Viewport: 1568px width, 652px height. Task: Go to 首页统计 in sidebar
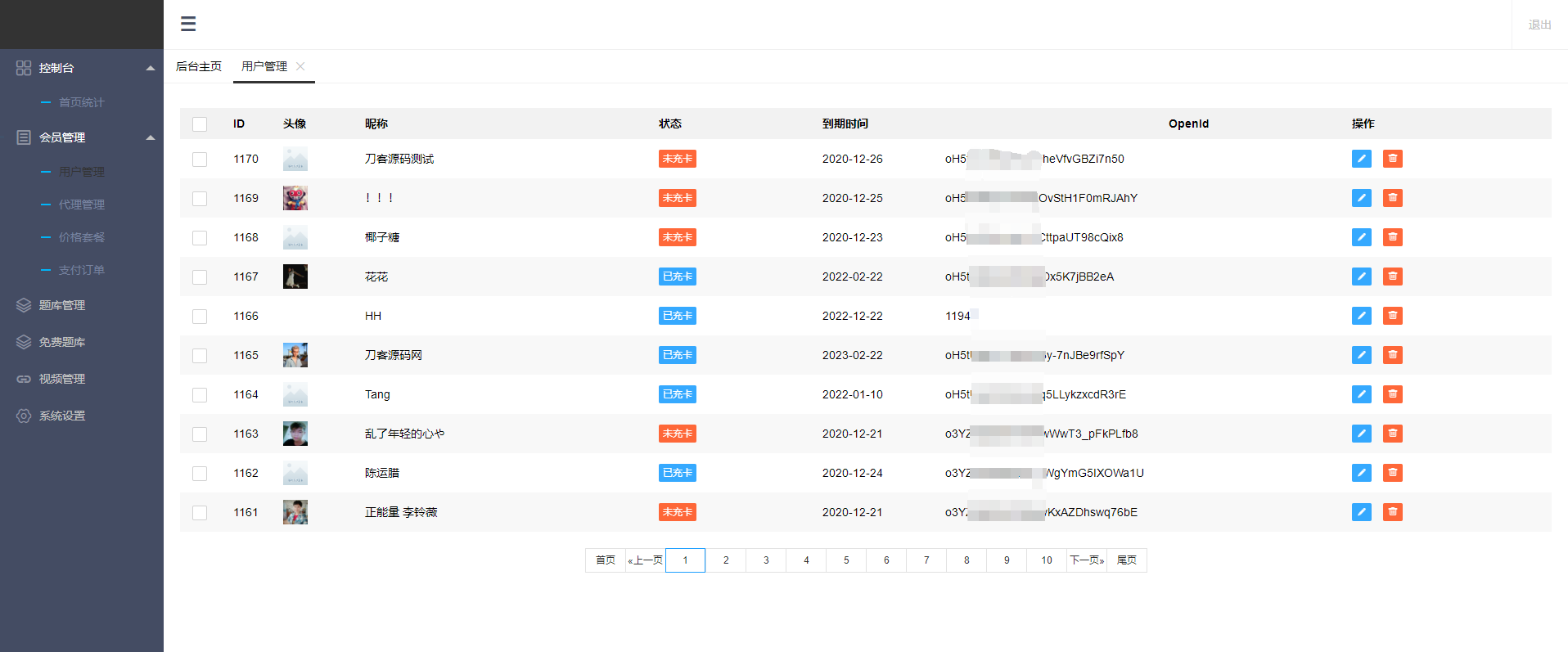click(x=82, y=102)
